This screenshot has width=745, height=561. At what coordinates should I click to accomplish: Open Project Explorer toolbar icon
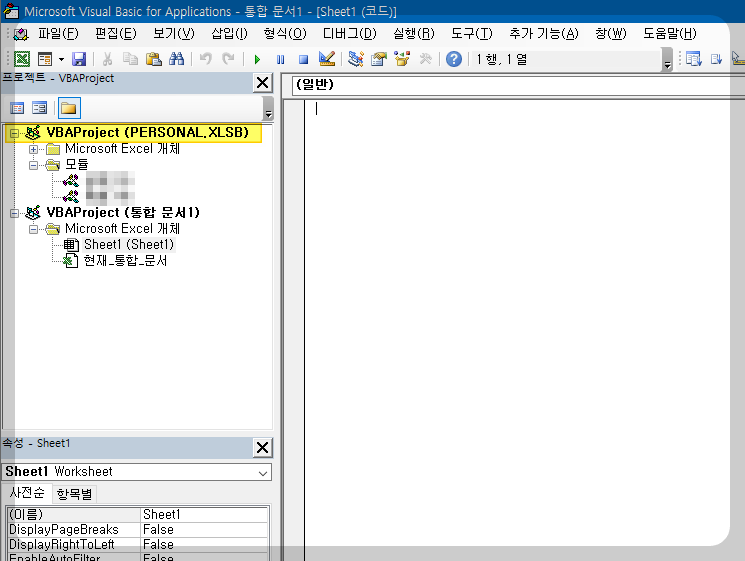[x=355, y=59]
